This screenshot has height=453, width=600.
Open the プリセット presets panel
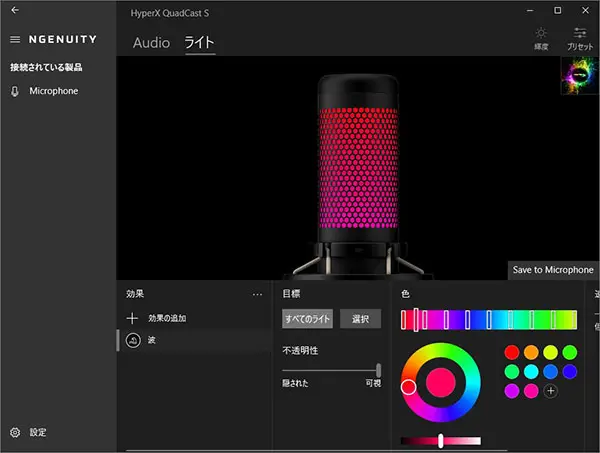click(580, 38)
